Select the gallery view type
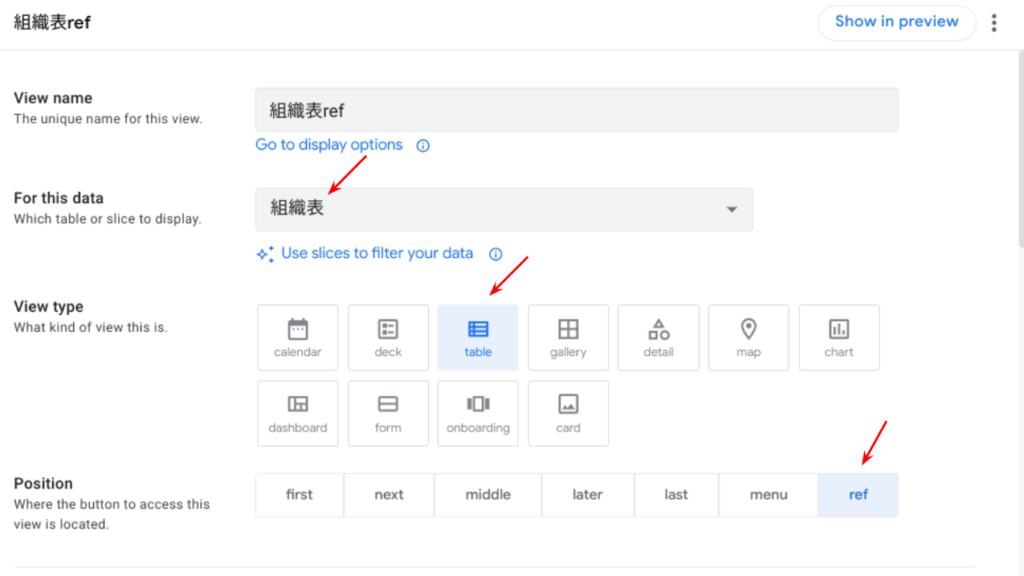The width and height of the screenshot is (1024, 576). (568, 338)
